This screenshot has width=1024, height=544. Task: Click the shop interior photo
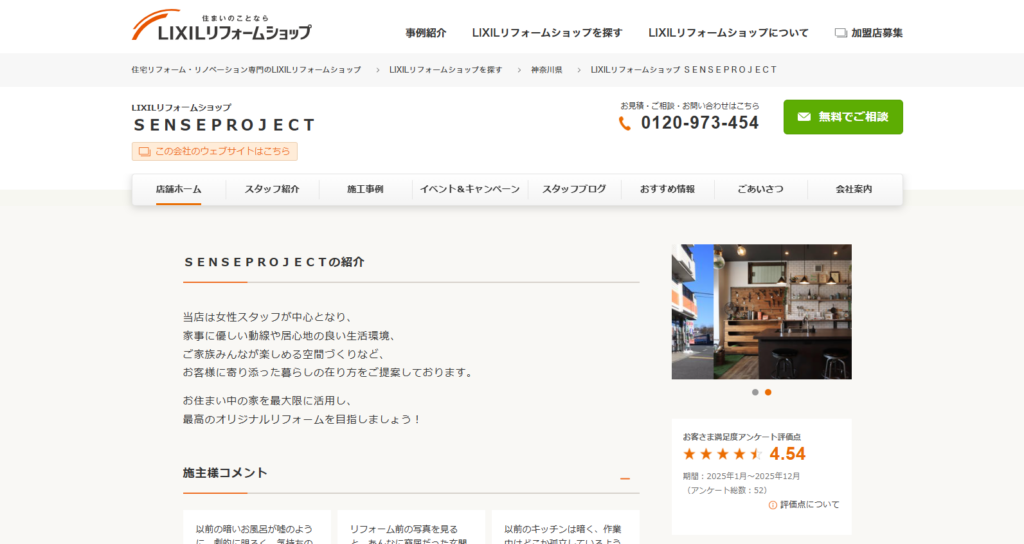point(761,312)
